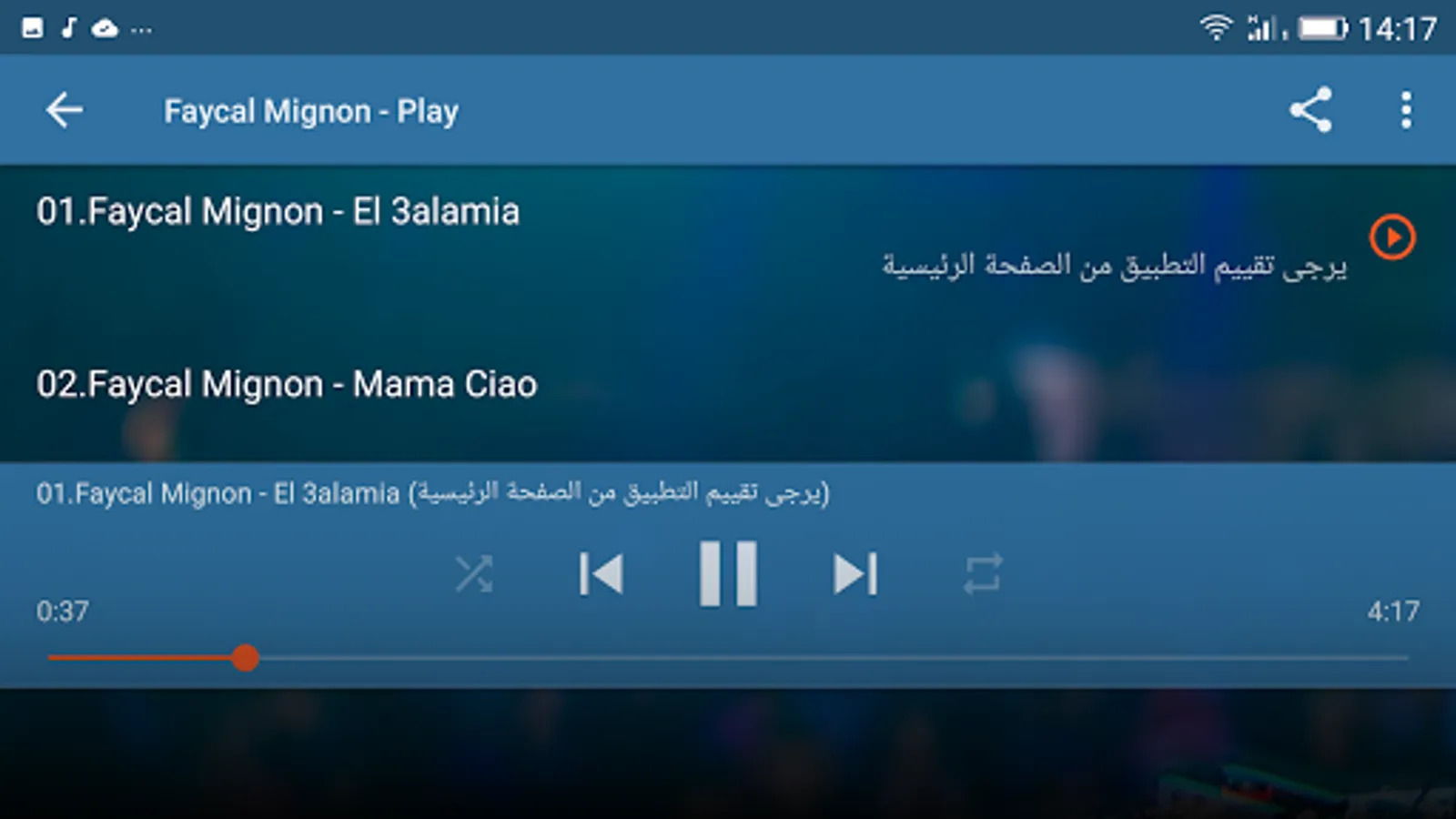Click the seek bar orange thumb
Image resolution: width=1456 pixels, height=819 pixels.
click(245, 657)
